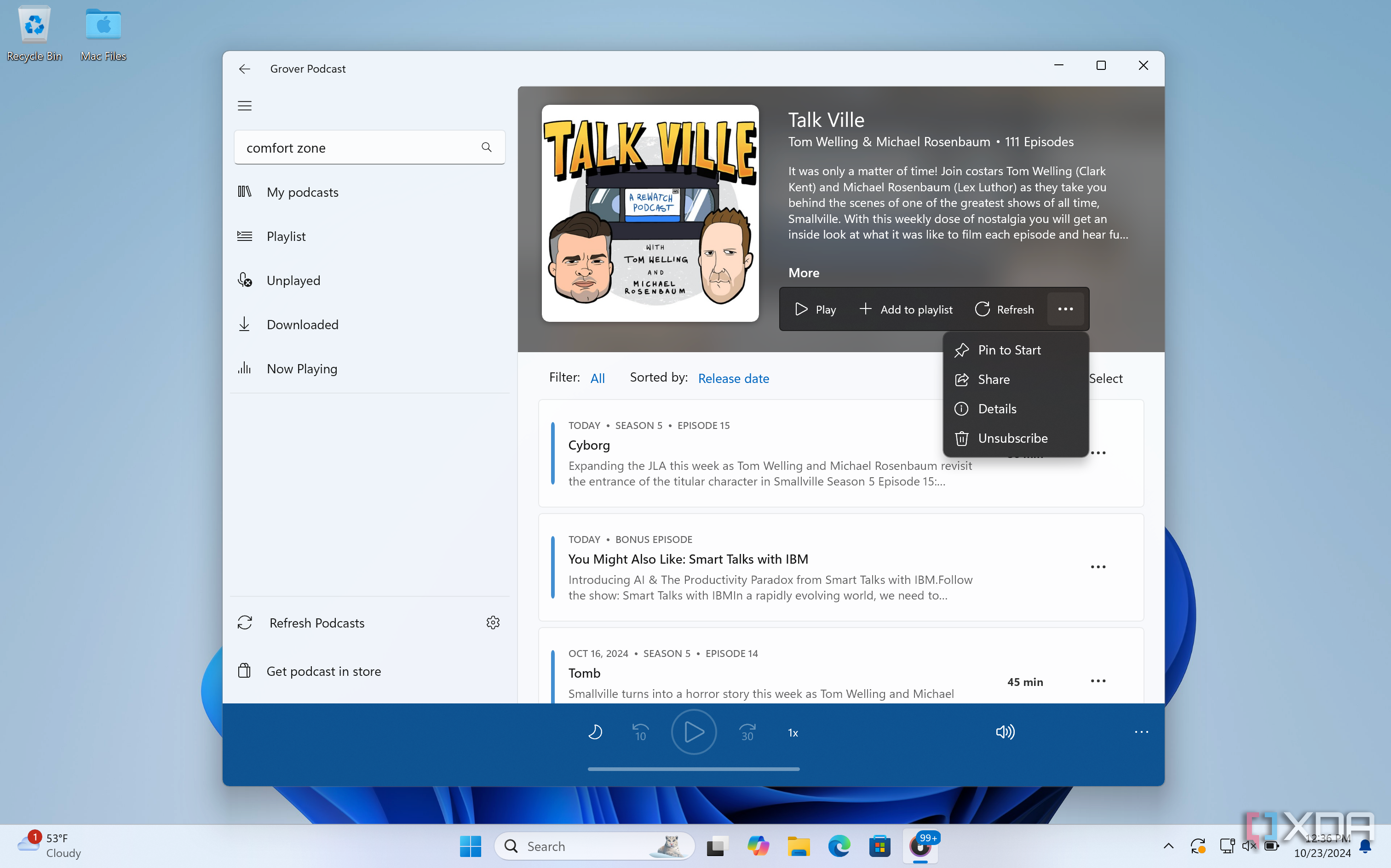Screen dimensions: 1391x868
Task: Open the hamburger navigation menu
Action: (x=245, y=106)
